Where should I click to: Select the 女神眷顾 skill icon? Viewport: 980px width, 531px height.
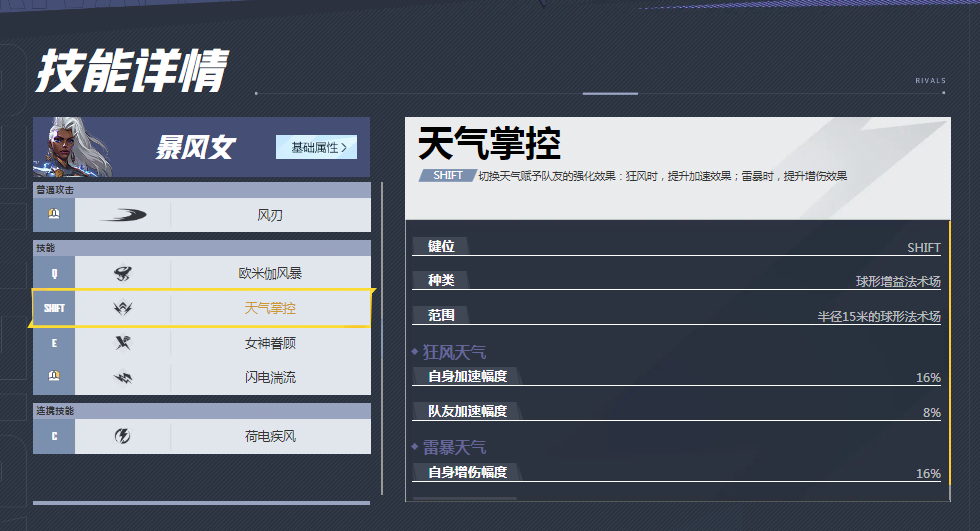click(x=122, y=343)
